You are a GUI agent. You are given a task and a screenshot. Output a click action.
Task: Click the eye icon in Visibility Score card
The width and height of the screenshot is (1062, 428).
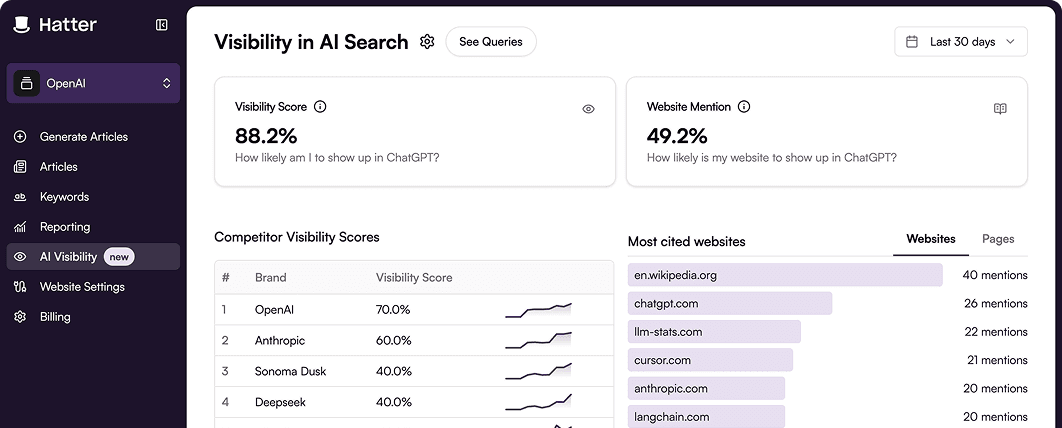click(x=588, y=109)
